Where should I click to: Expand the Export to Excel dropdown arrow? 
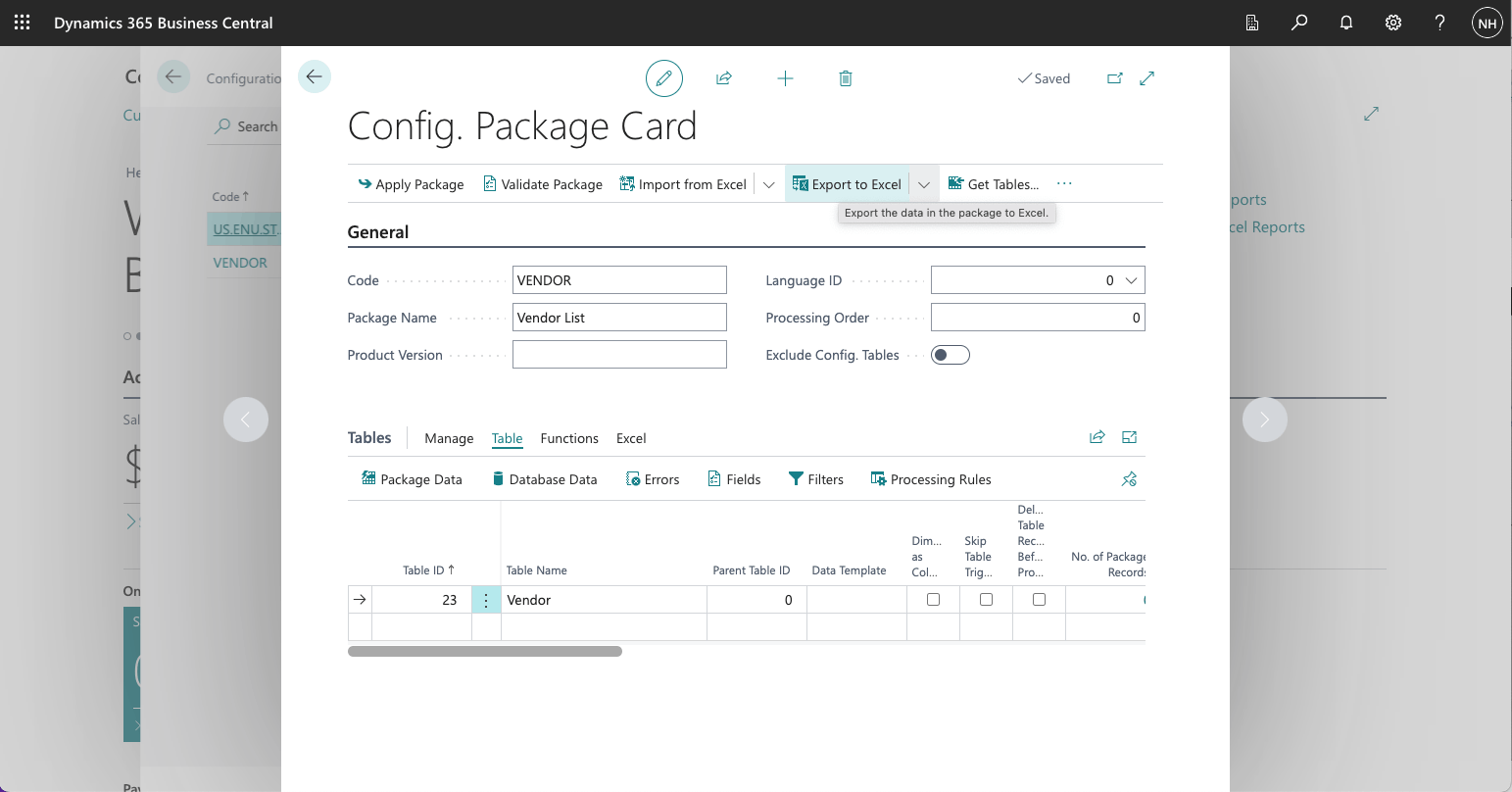coord(924,184)
